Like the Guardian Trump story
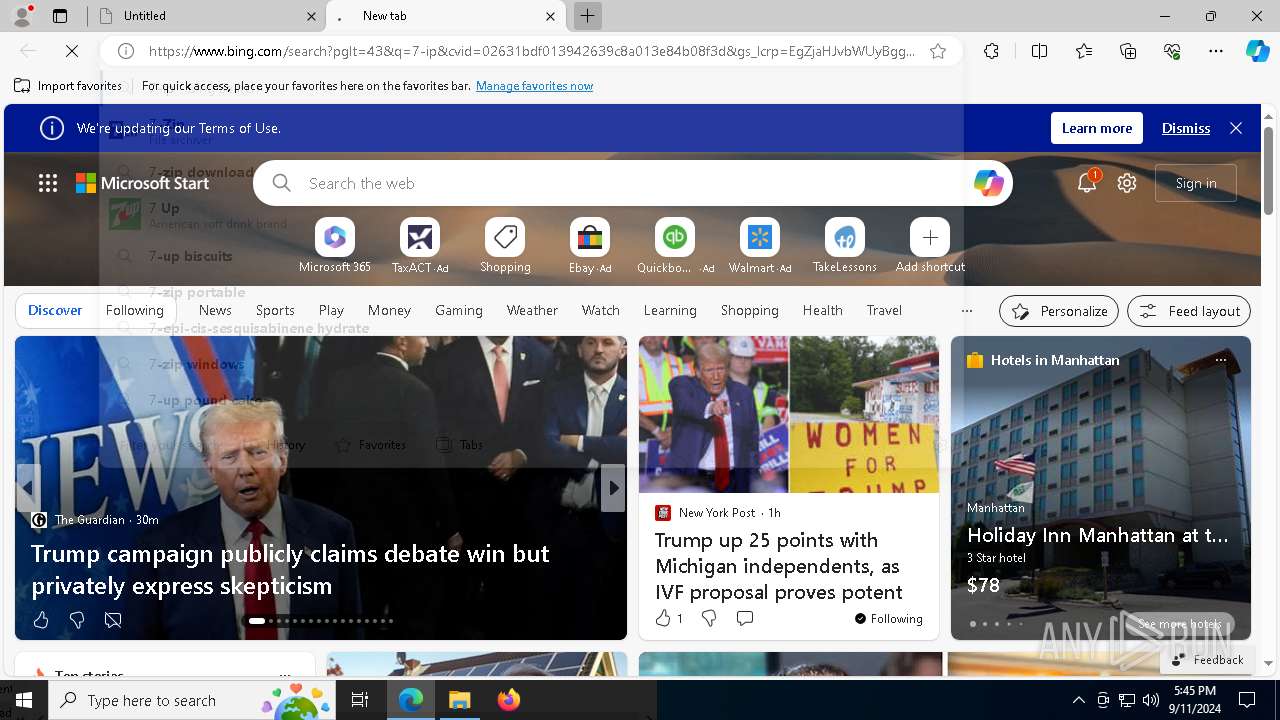The width and height of the screenshot is (1280, 720). coord(41,620)
